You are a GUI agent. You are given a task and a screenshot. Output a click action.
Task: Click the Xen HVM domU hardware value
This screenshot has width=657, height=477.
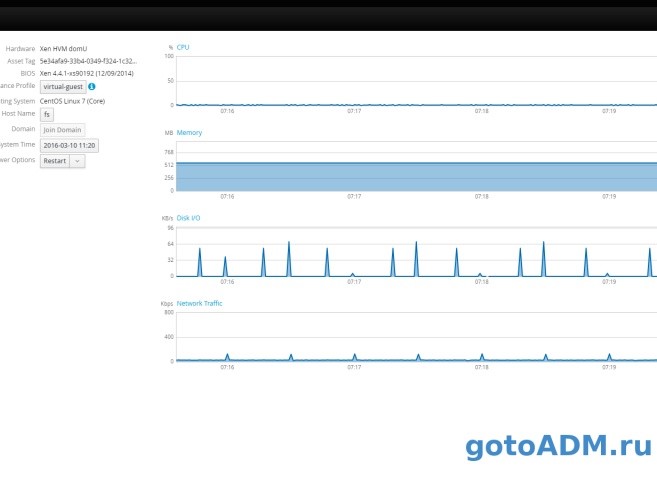[63, 49]
